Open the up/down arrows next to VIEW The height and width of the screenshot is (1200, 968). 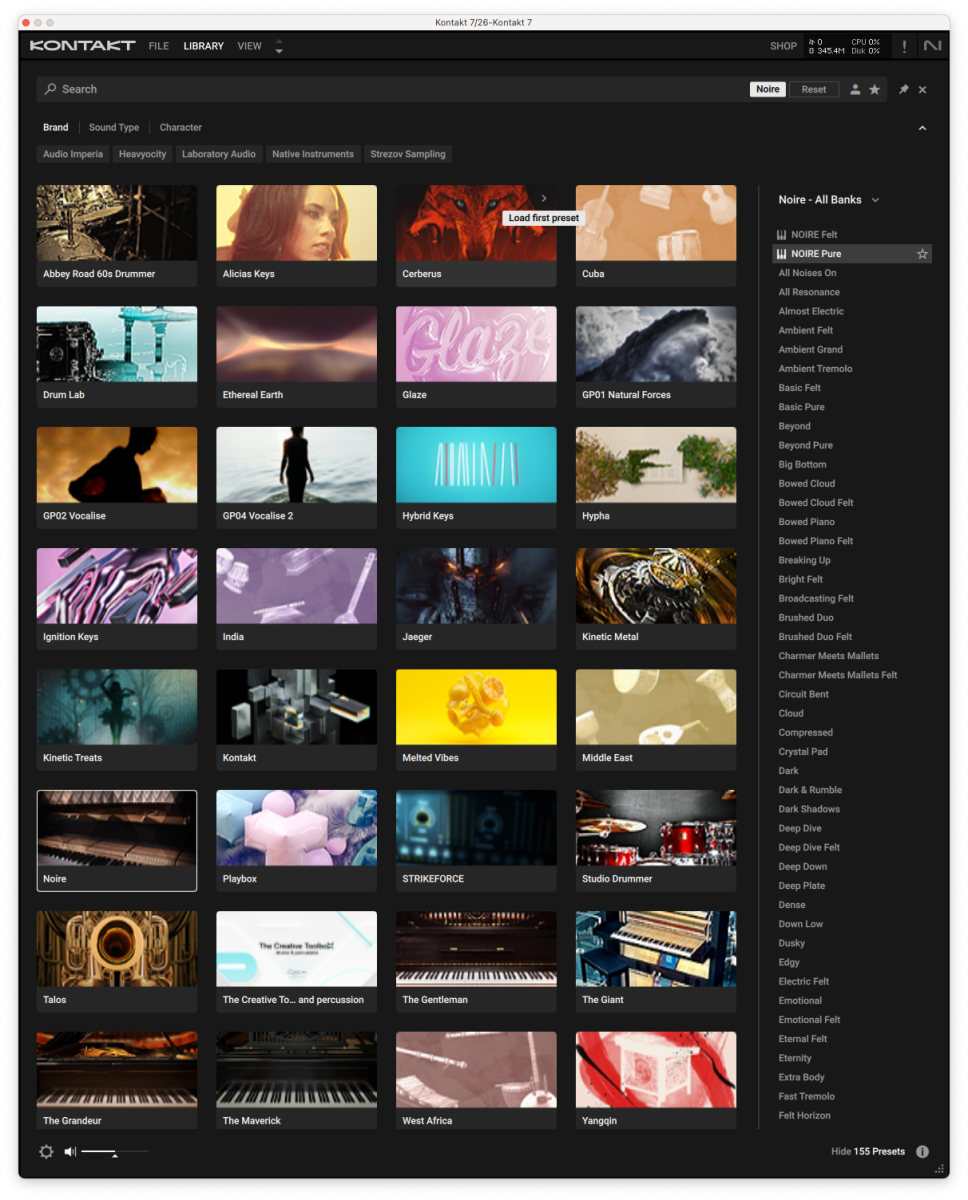279,46
